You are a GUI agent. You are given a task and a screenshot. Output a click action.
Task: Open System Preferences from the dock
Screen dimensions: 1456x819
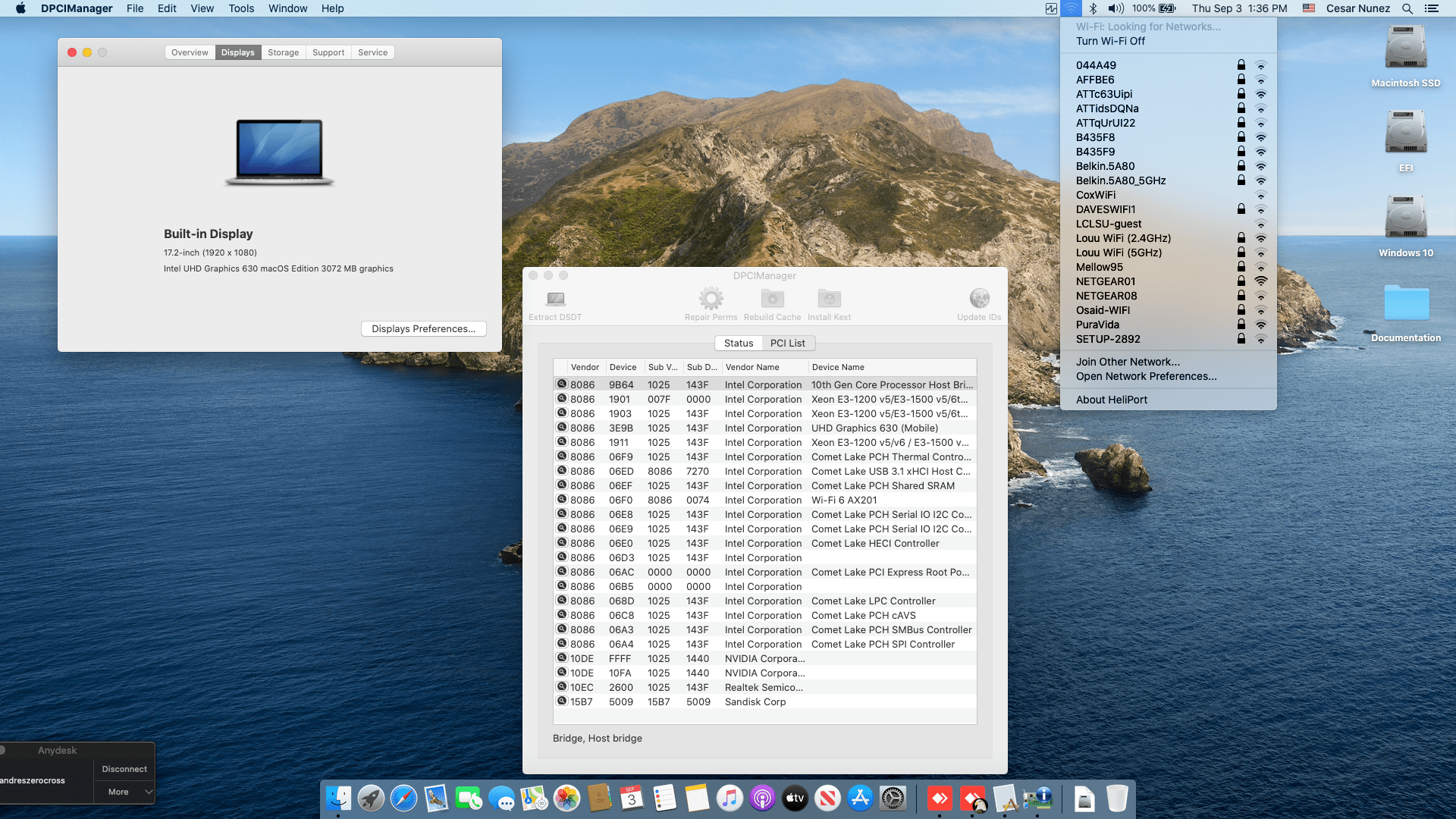893,798
